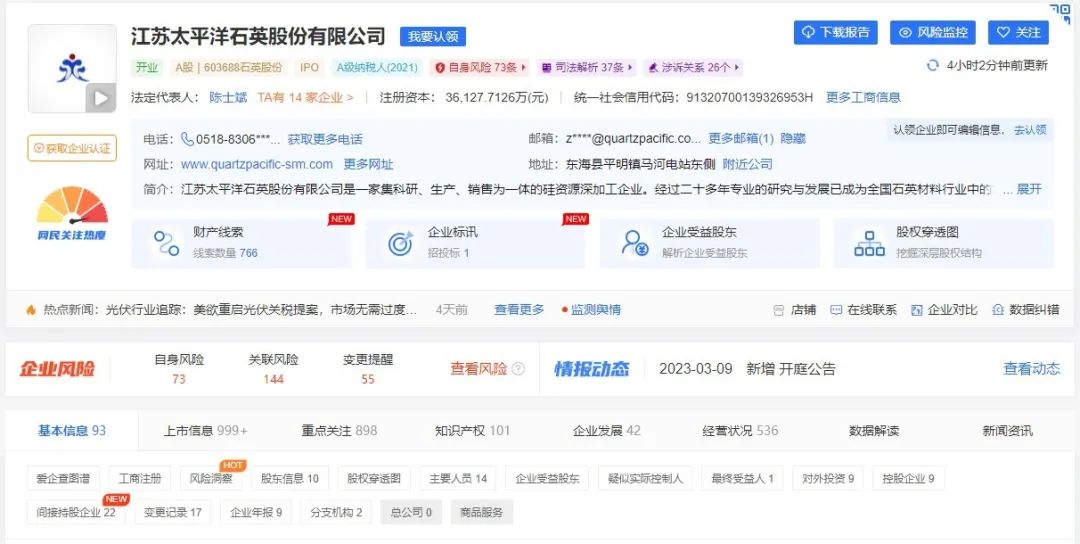The image size is (1080, 544).
Task: Click 去认领 link
Action: click(1030, 129)
